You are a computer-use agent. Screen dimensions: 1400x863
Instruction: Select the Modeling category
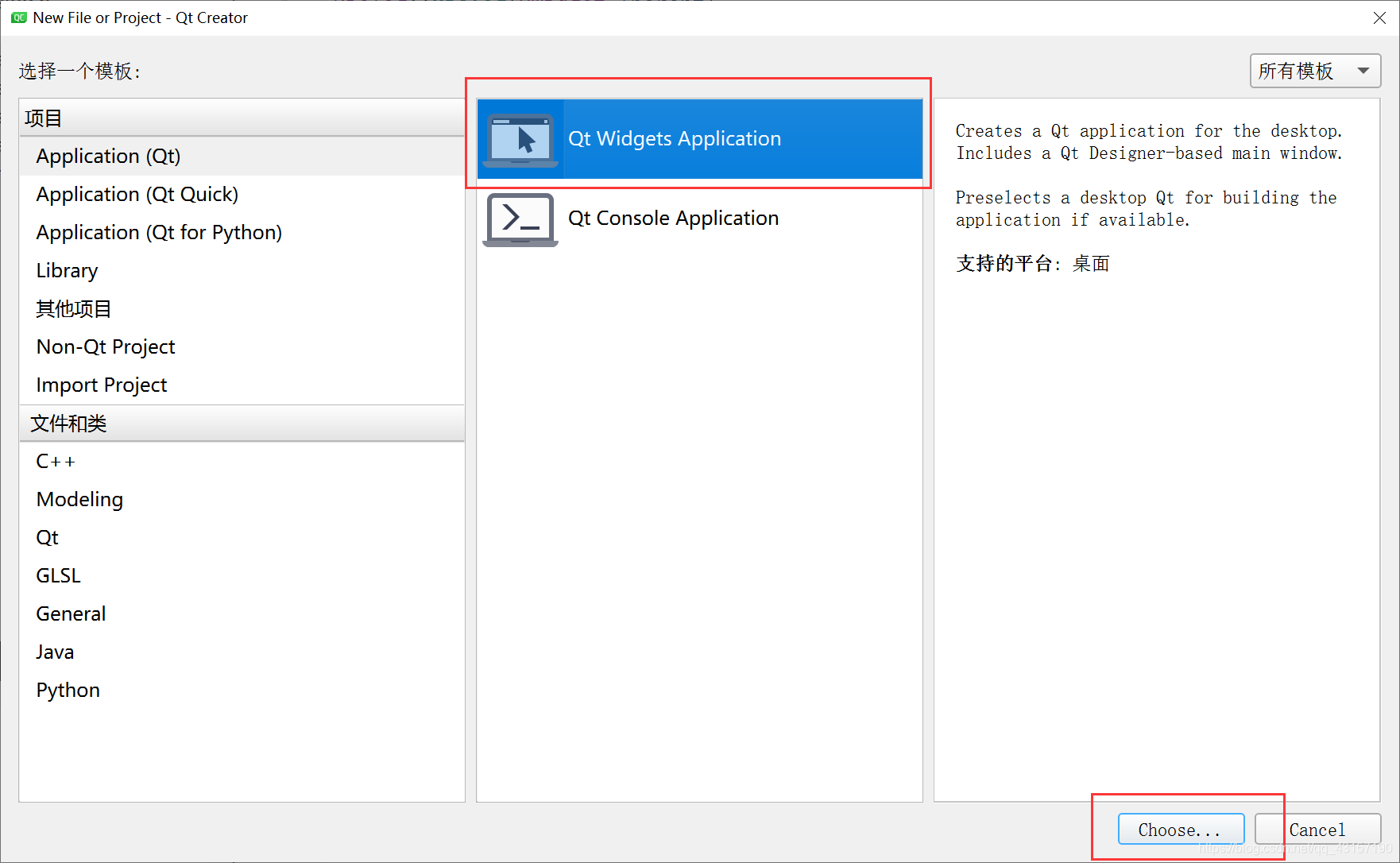79,499
